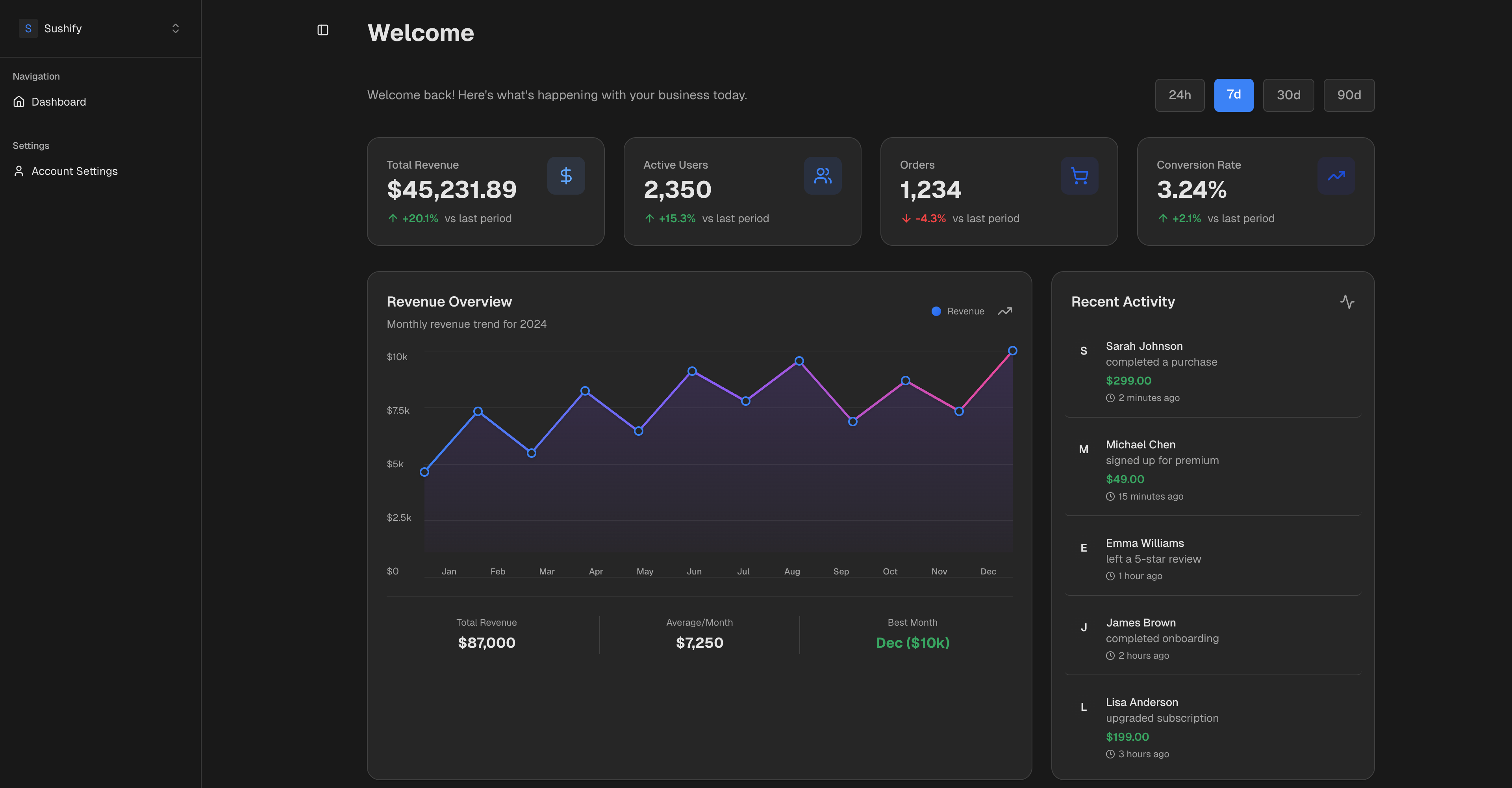Click the shopping cart icon in Orders card
1512x788 pixels.
(x=1079, y=176)
